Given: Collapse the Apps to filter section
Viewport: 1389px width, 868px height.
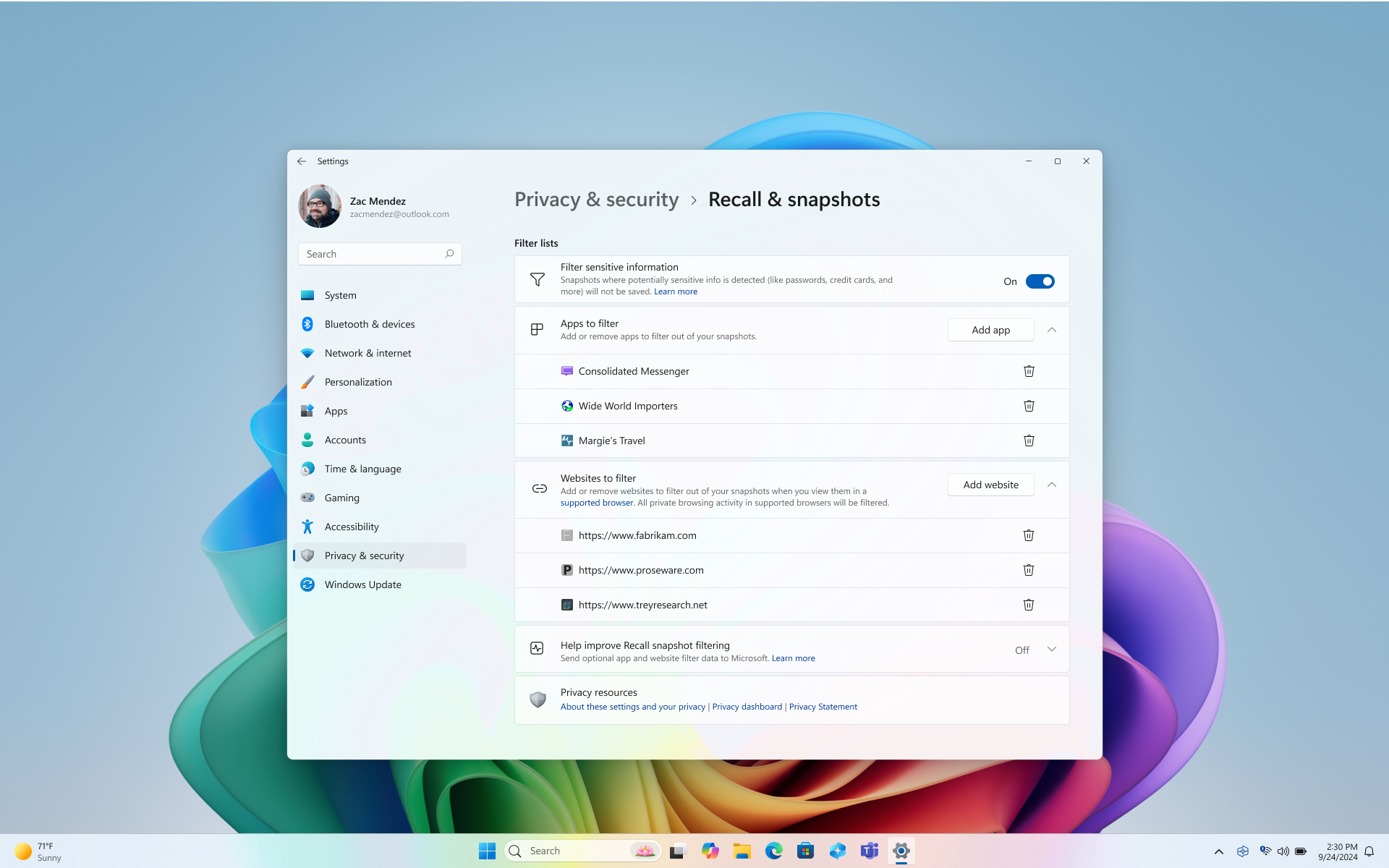Looking at the screenshot, I should click(x=1052, y=329).
